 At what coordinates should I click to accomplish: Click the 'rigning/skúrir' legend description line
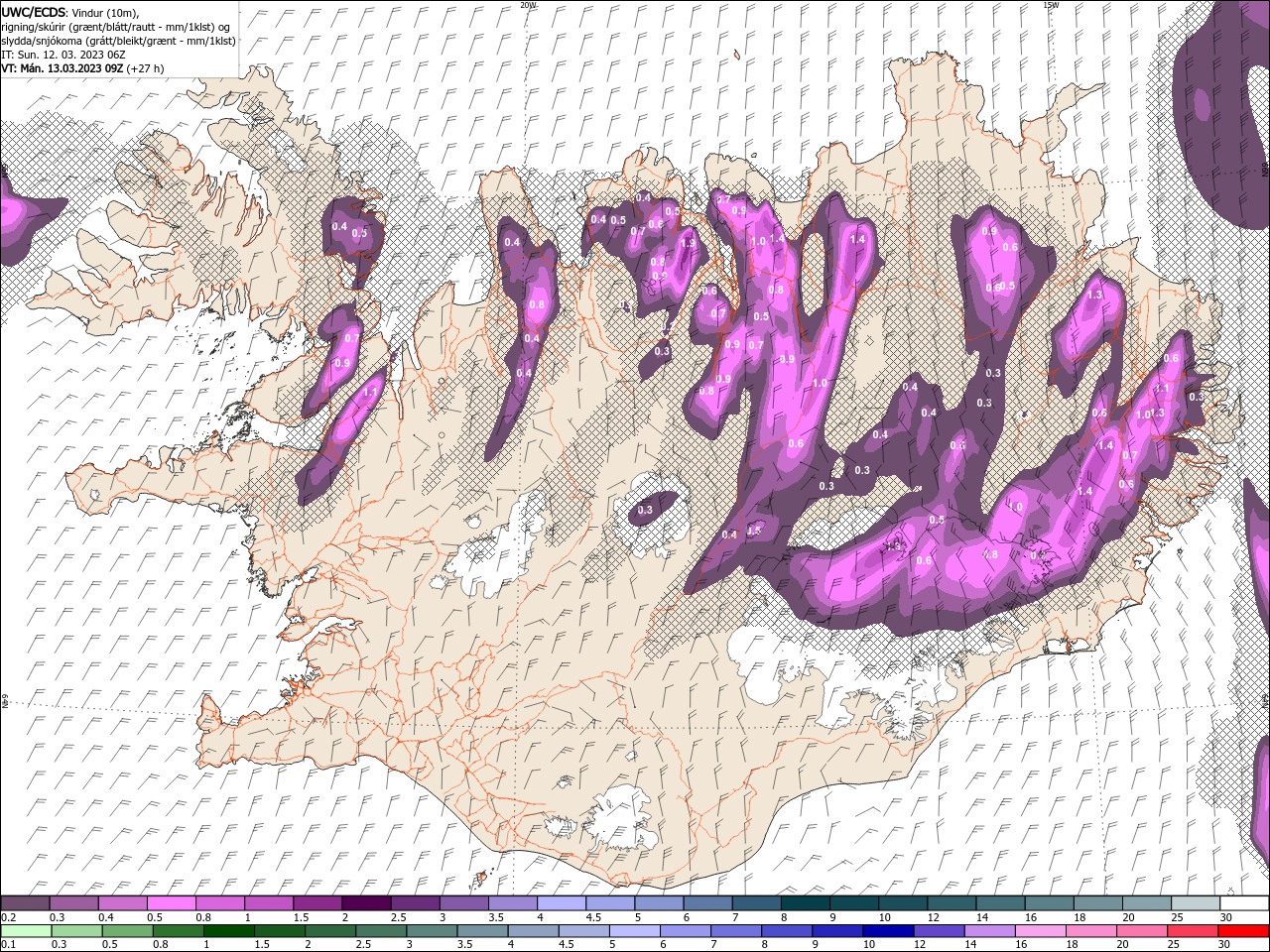click(115, 27)
